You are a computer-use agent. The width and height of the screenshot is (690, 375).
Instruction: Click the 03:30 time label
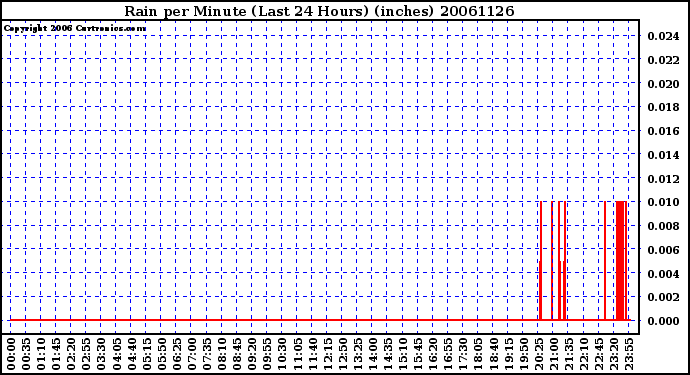point(101,354)
